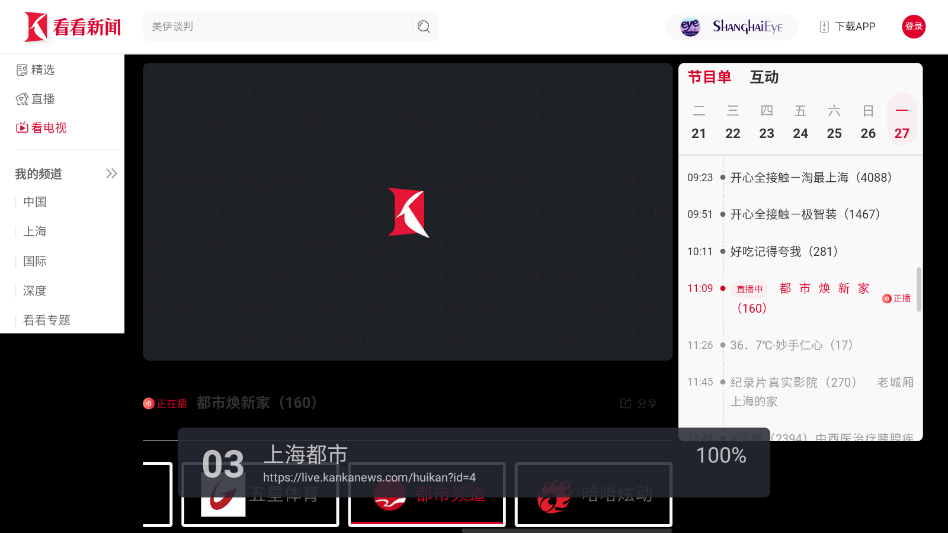This screenshot has width=948, height=533.
Task: Select 看电视 in the sidebar
Action: point(41,128)
